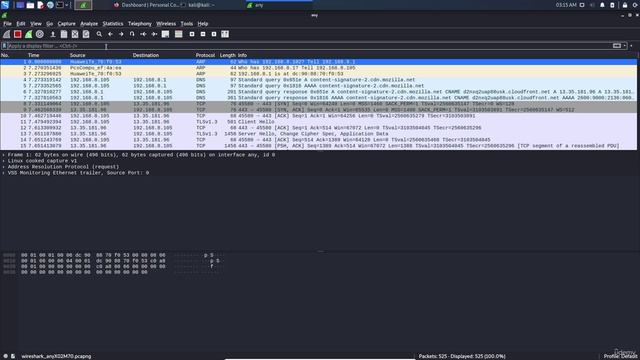Open the Help menu
The image size is (640, 360).
tap(203, 24)
